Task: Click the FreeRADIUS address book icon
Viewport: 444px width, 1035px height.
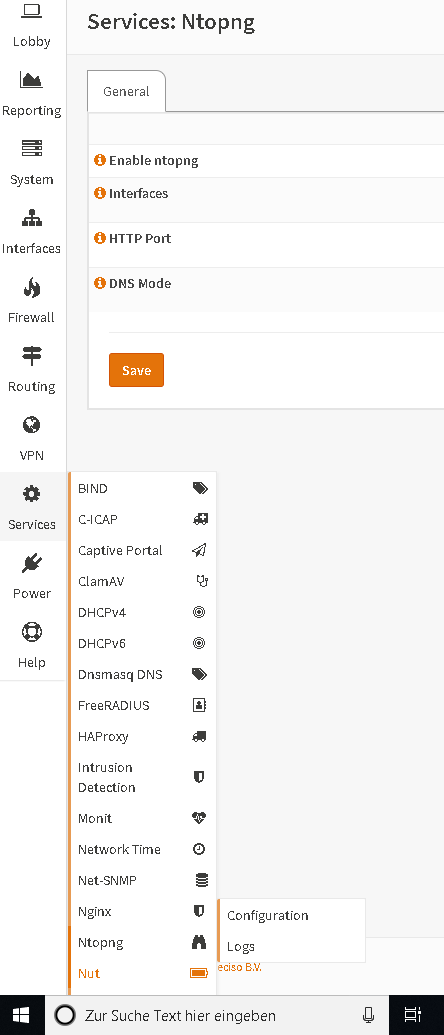Action: click(199, 705)
